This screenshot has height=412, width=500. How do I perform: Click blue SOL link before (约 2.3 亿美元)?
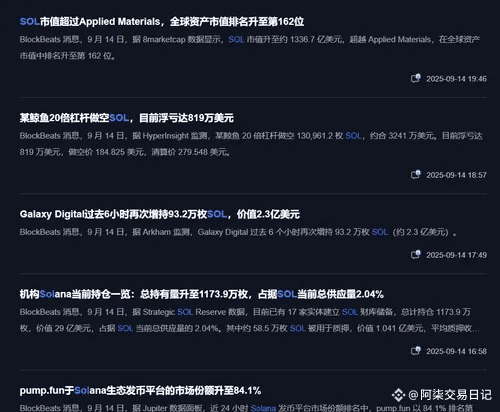click(x=380, y=232)
